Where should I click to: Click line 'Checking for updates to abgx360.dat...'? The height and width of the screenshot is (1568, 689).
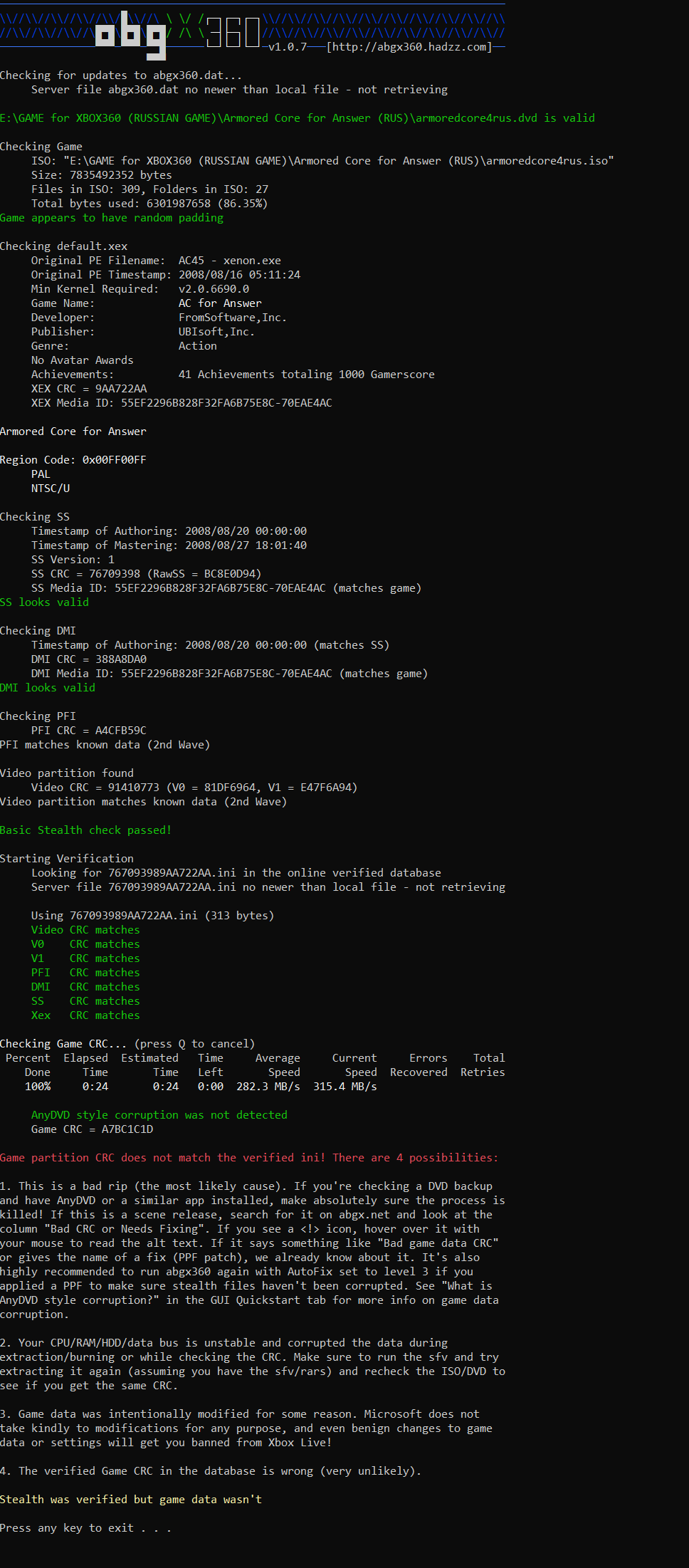click(121, 75)
